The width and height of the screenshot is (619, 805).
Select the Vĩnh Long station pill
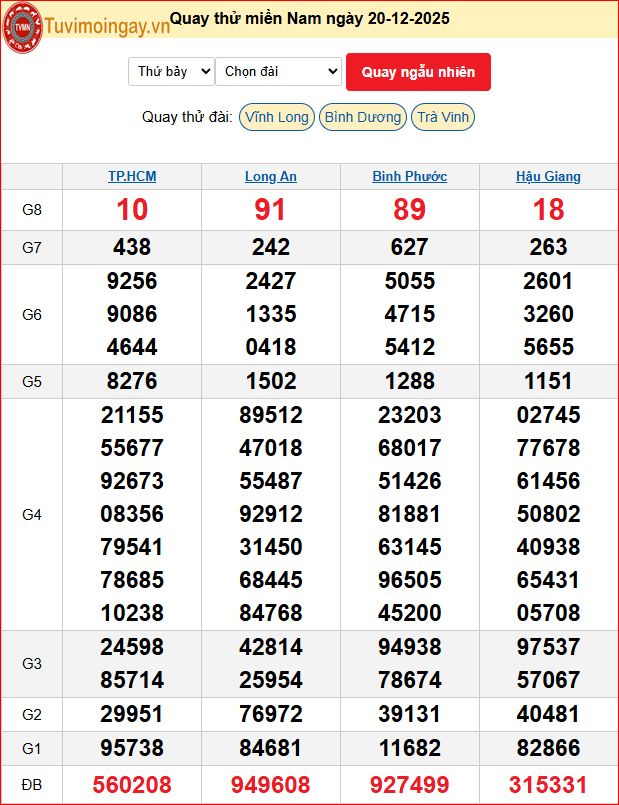coord(277,117)
